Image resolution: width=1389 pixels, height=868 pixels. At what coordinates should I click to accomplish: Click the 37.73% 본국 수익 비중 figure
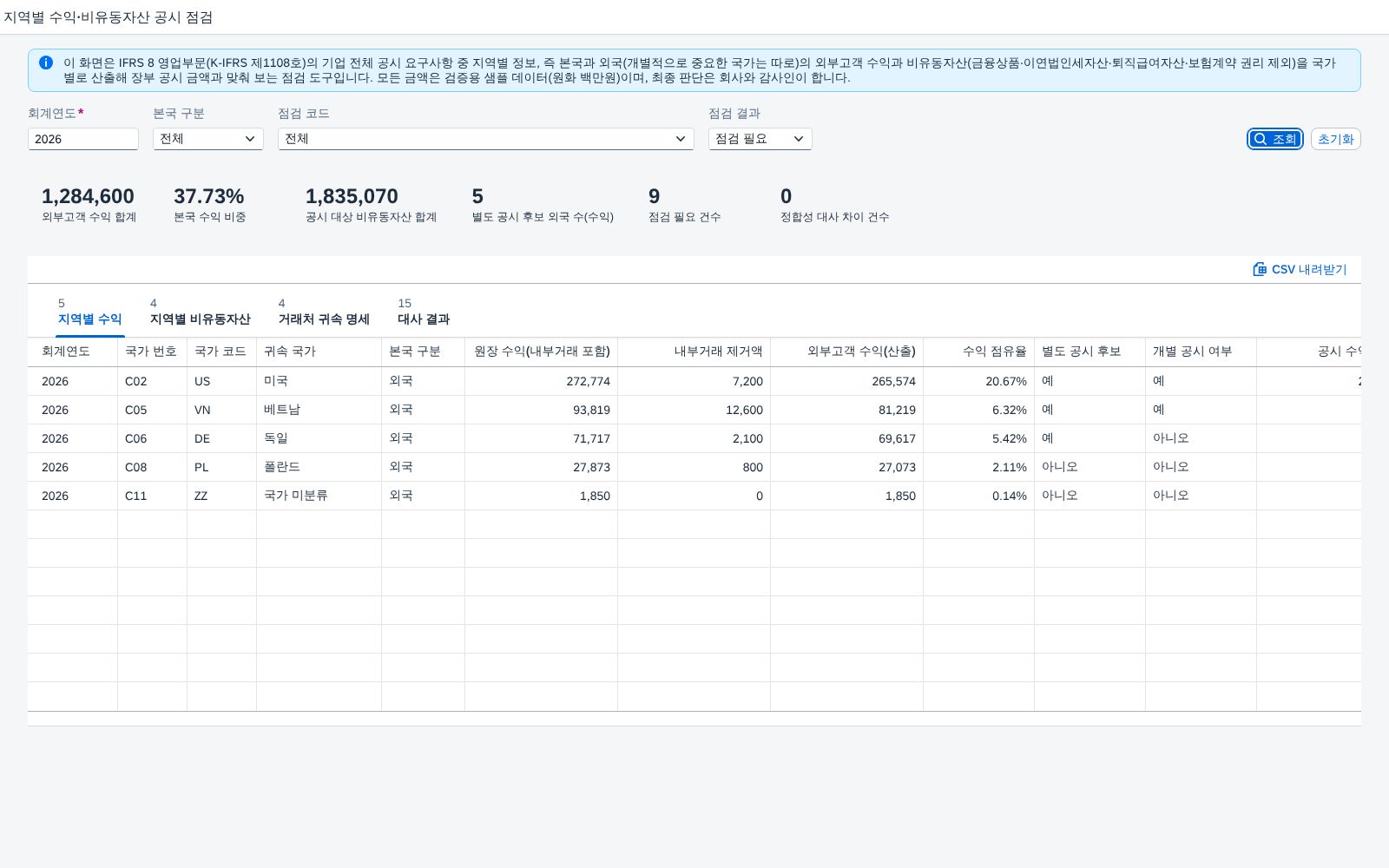coord(208,196)
